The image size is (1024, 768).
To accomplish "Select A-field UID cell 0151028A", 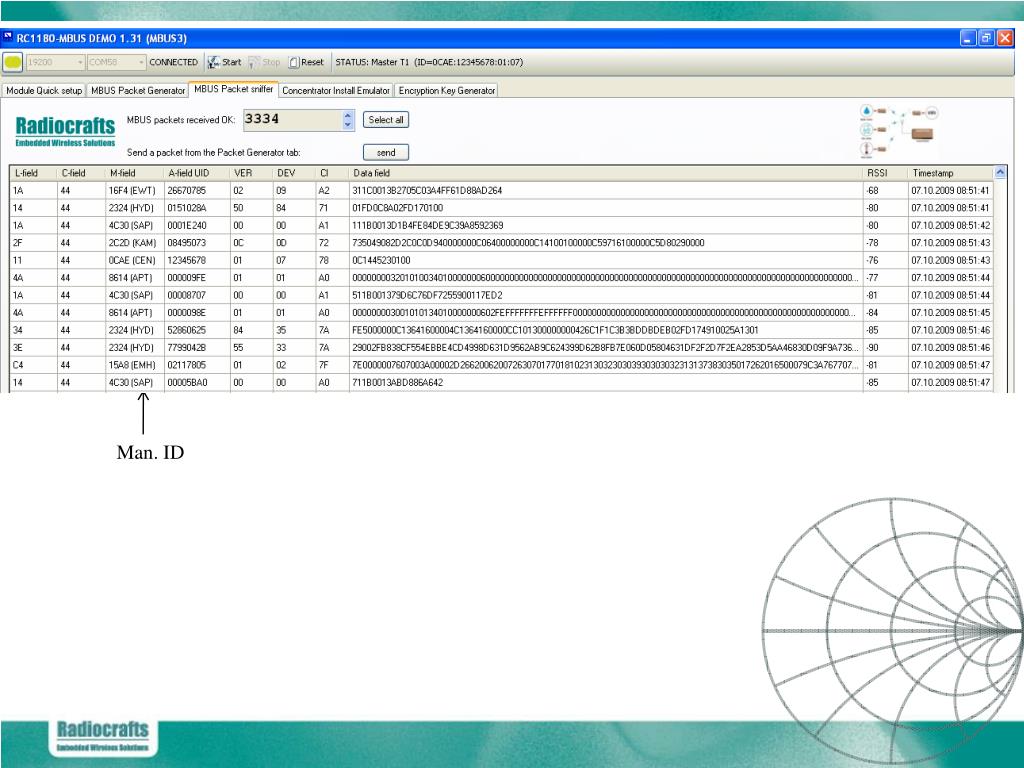I will point(197,208).
